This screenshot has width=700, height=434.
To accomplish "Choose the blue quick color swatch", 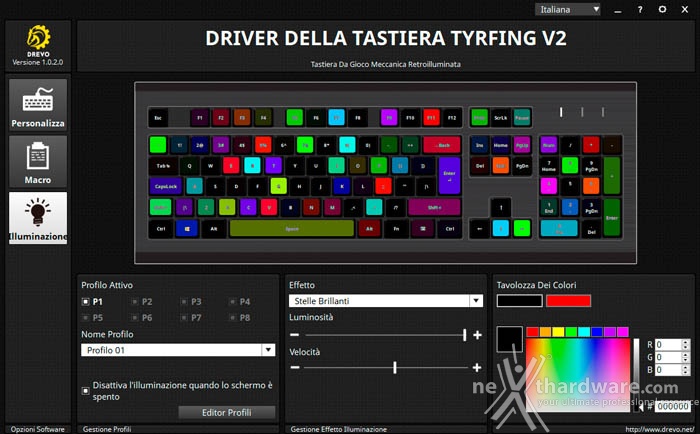I will pyautogui.click(x=597, y=332).
